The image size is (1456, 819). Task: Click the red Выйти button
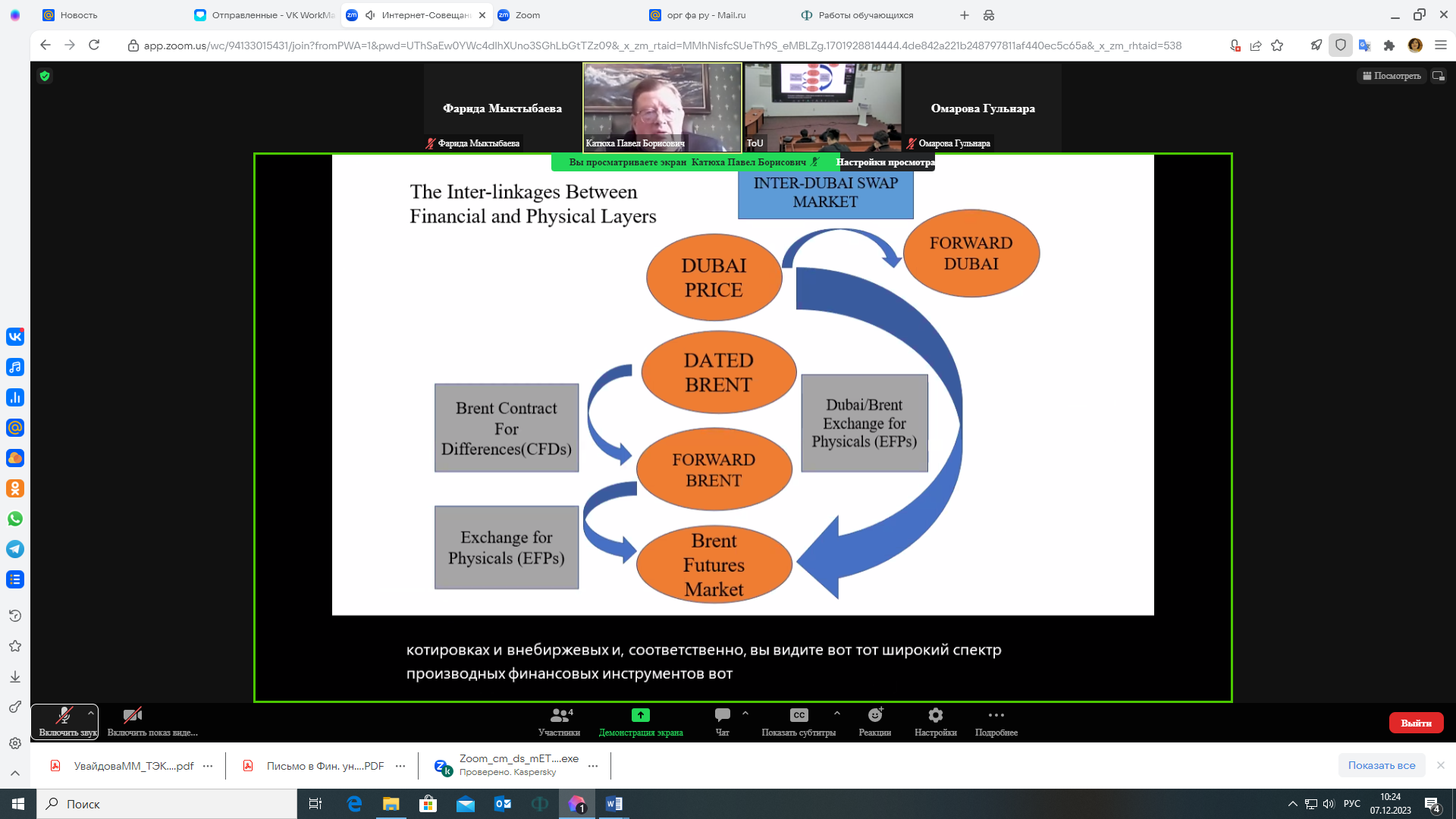coord(1415,723)
